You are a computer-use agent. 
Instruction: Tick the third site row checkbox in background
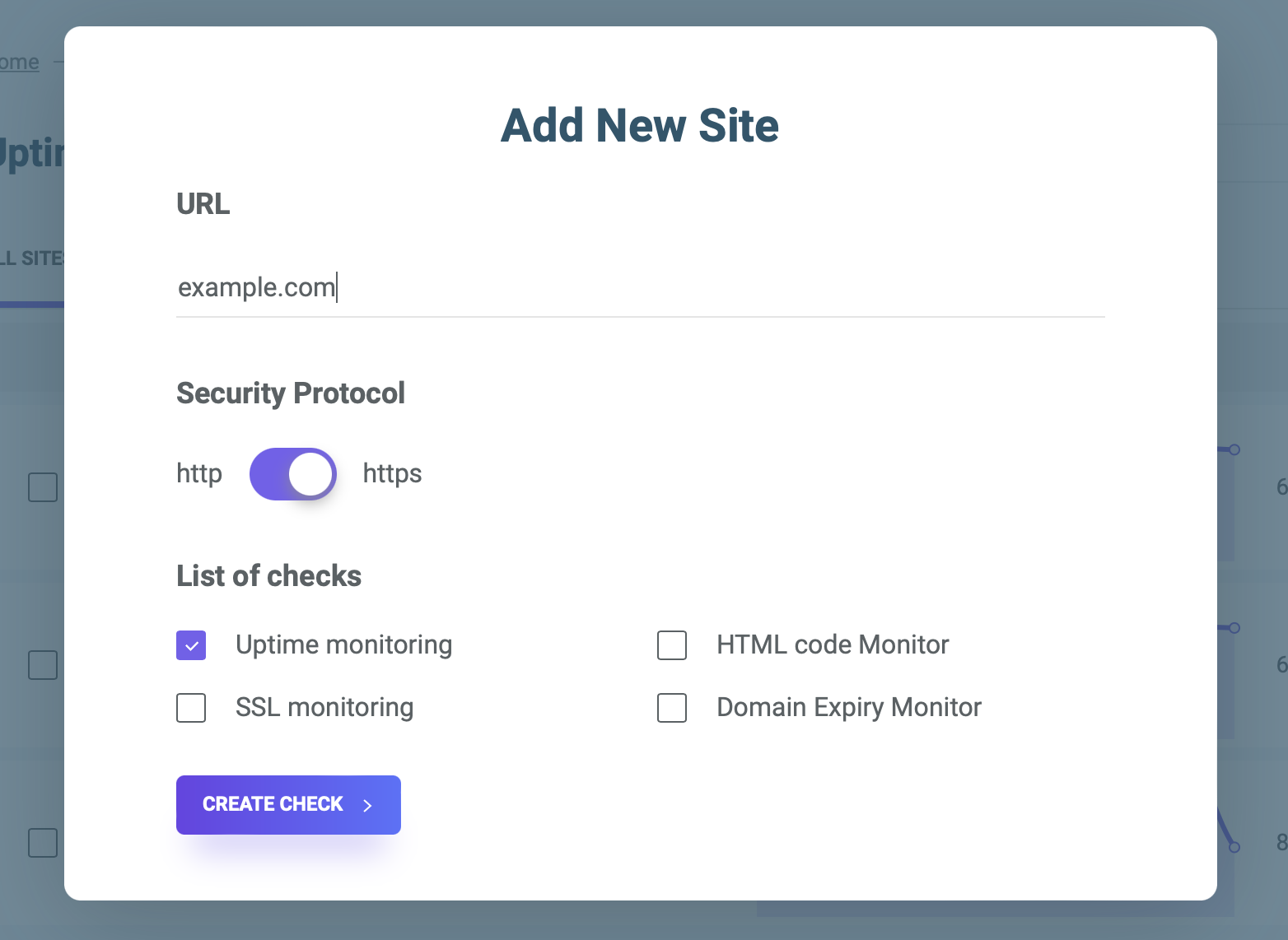43,843
